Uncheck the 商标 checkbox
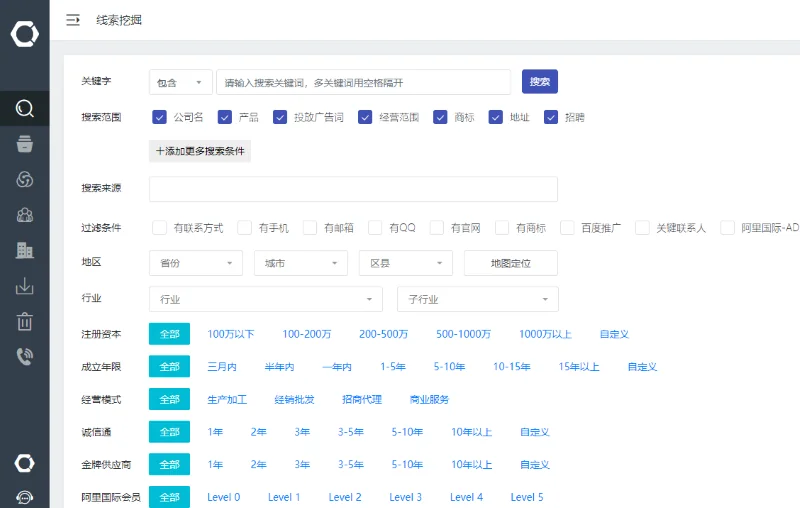Viewport: 800px width, 508px height. click(440, 117)
